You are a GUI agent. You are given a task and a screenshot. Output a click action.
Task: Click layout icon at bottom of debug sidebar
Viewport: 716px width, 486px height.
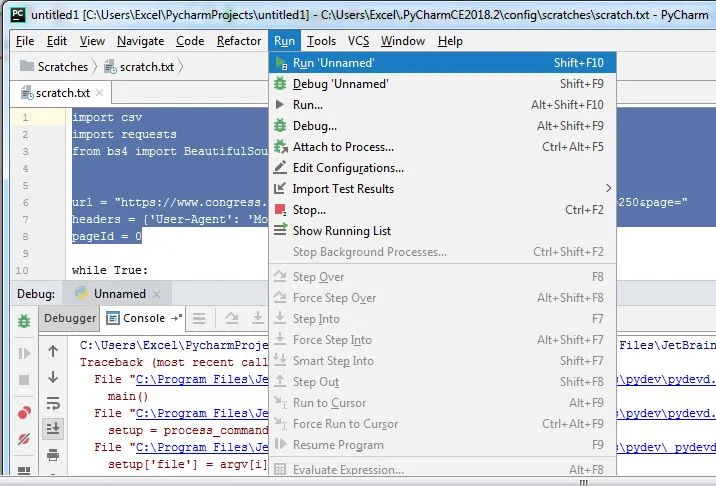point(24,470)
